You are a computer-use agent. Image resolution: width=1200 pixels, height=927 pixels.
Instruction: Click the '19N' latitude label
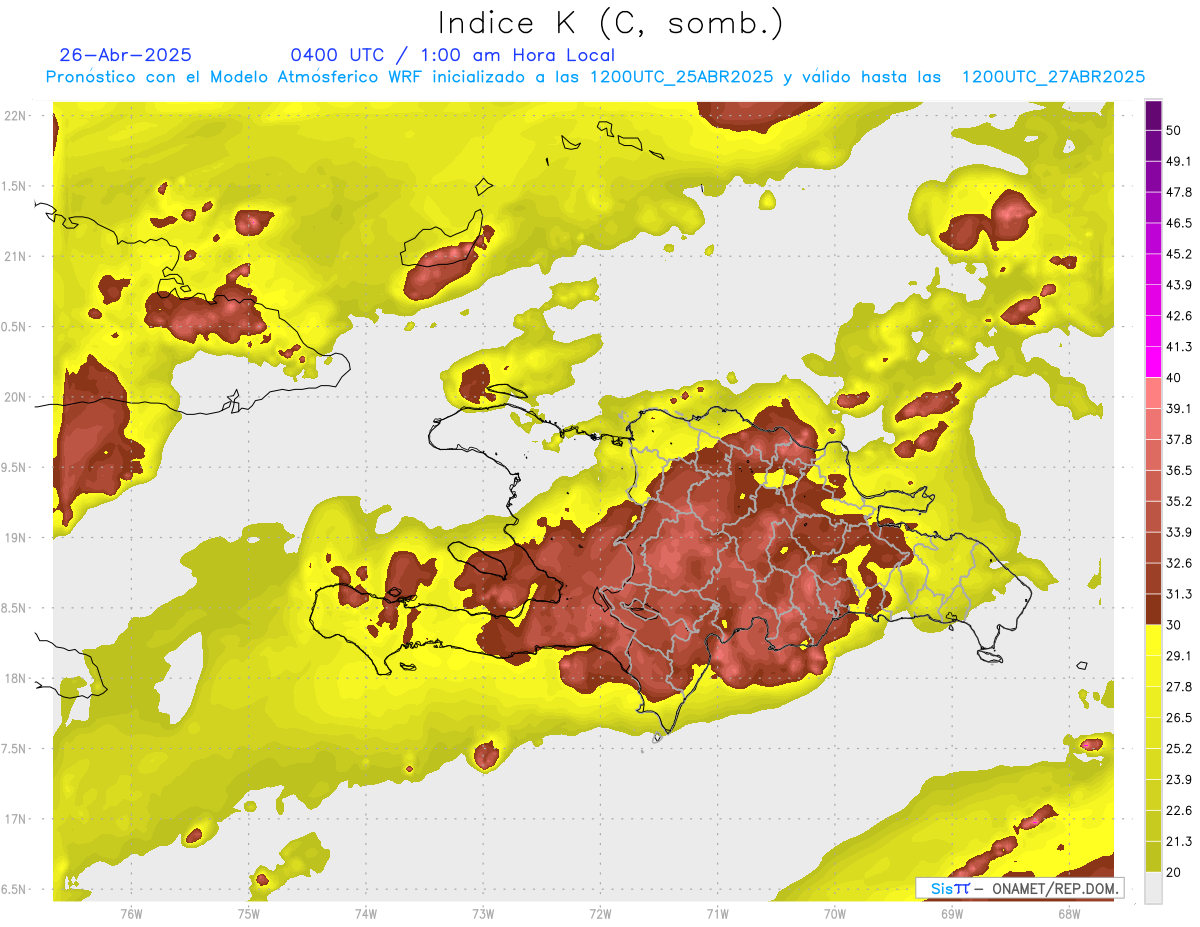click(x=15, y=538)
